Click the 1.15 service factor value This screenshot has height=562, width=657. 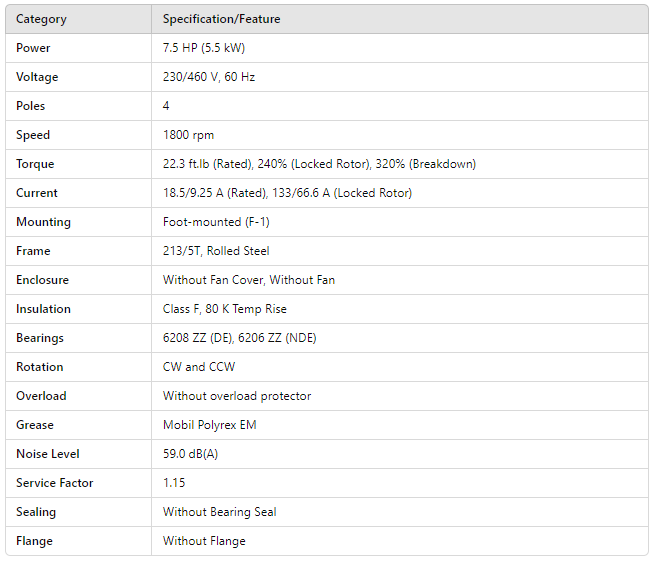(174, 483)
